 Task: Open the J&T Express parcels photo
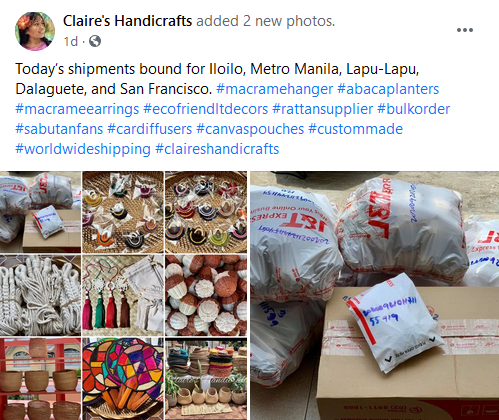pyautogui.click(x=375, y=296)
